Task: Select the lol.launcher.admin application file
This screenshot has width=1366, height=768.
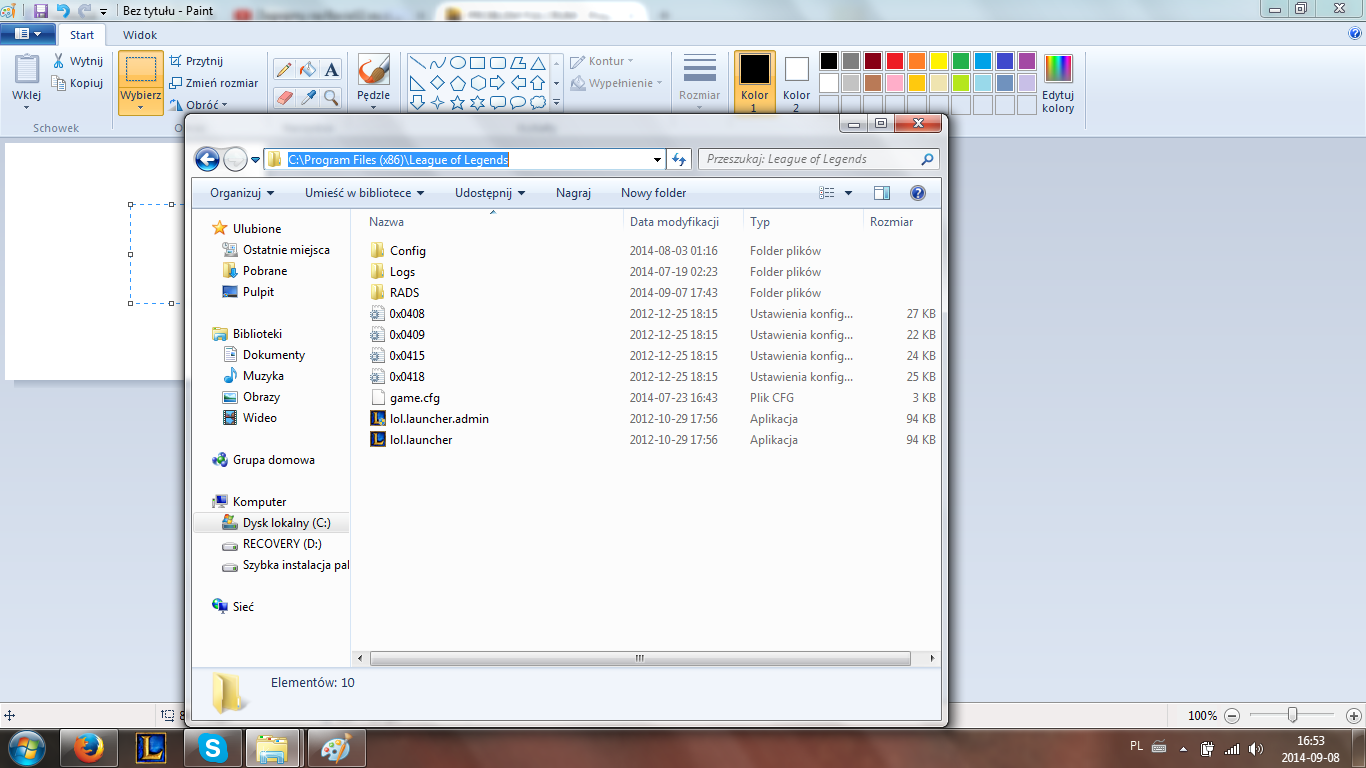Action: click(x=440, y=419)
